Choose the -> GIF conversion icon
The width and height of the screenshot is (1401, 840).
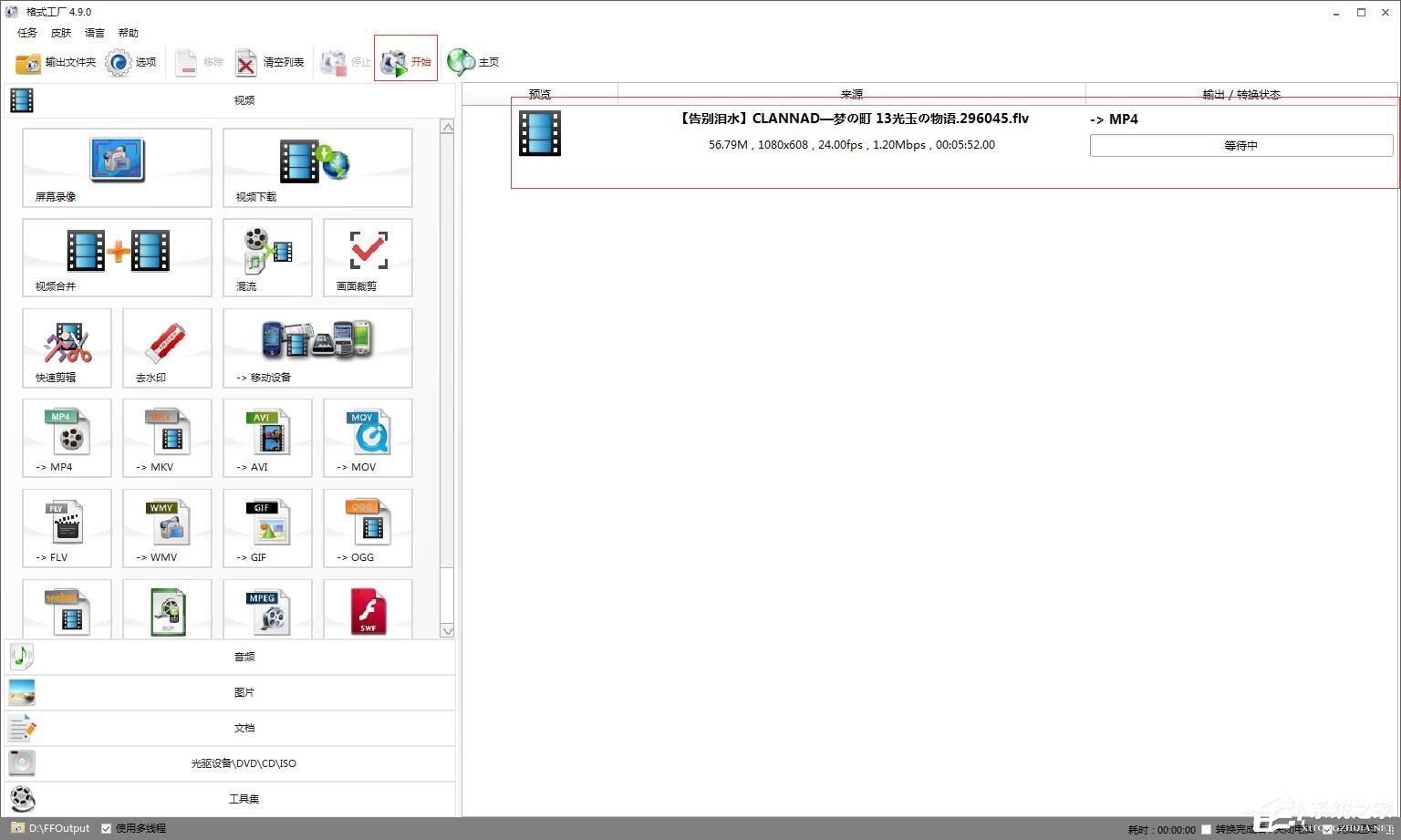pyautogui.click(x=267, y=527)
